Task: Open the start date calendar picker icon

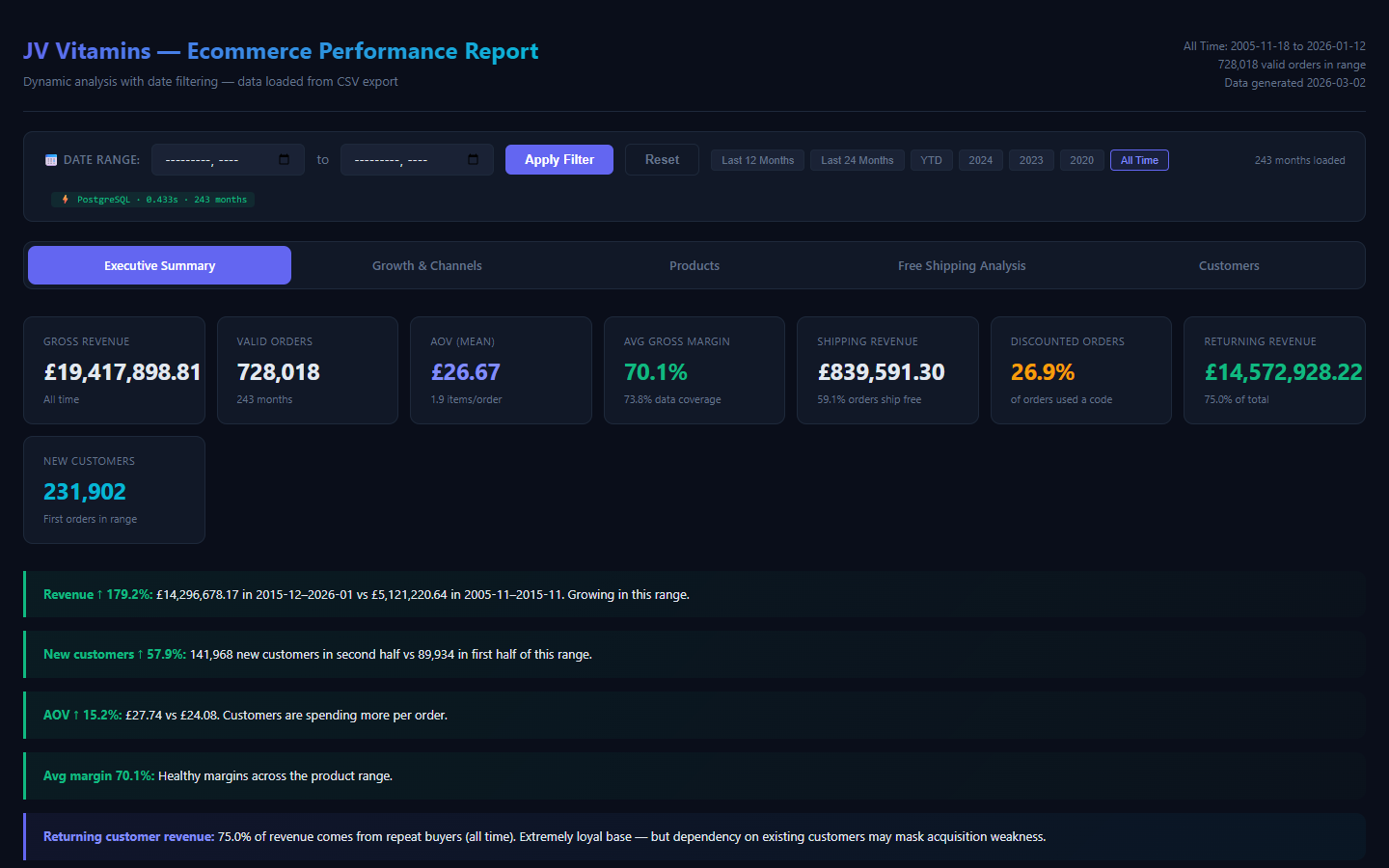Action: [x=284, y=160]
